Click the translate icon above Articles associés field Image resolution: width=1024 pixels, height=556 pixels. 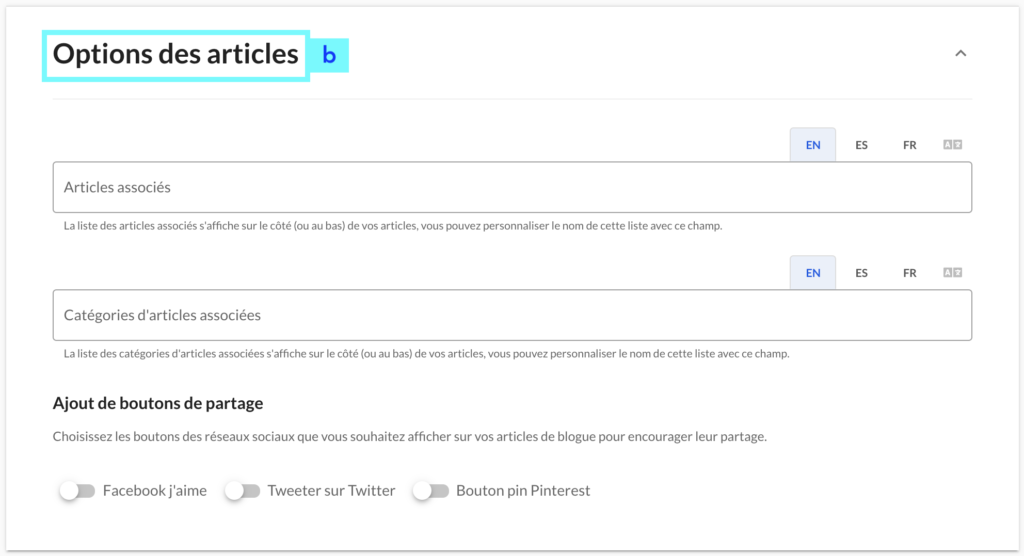point(952,144)
